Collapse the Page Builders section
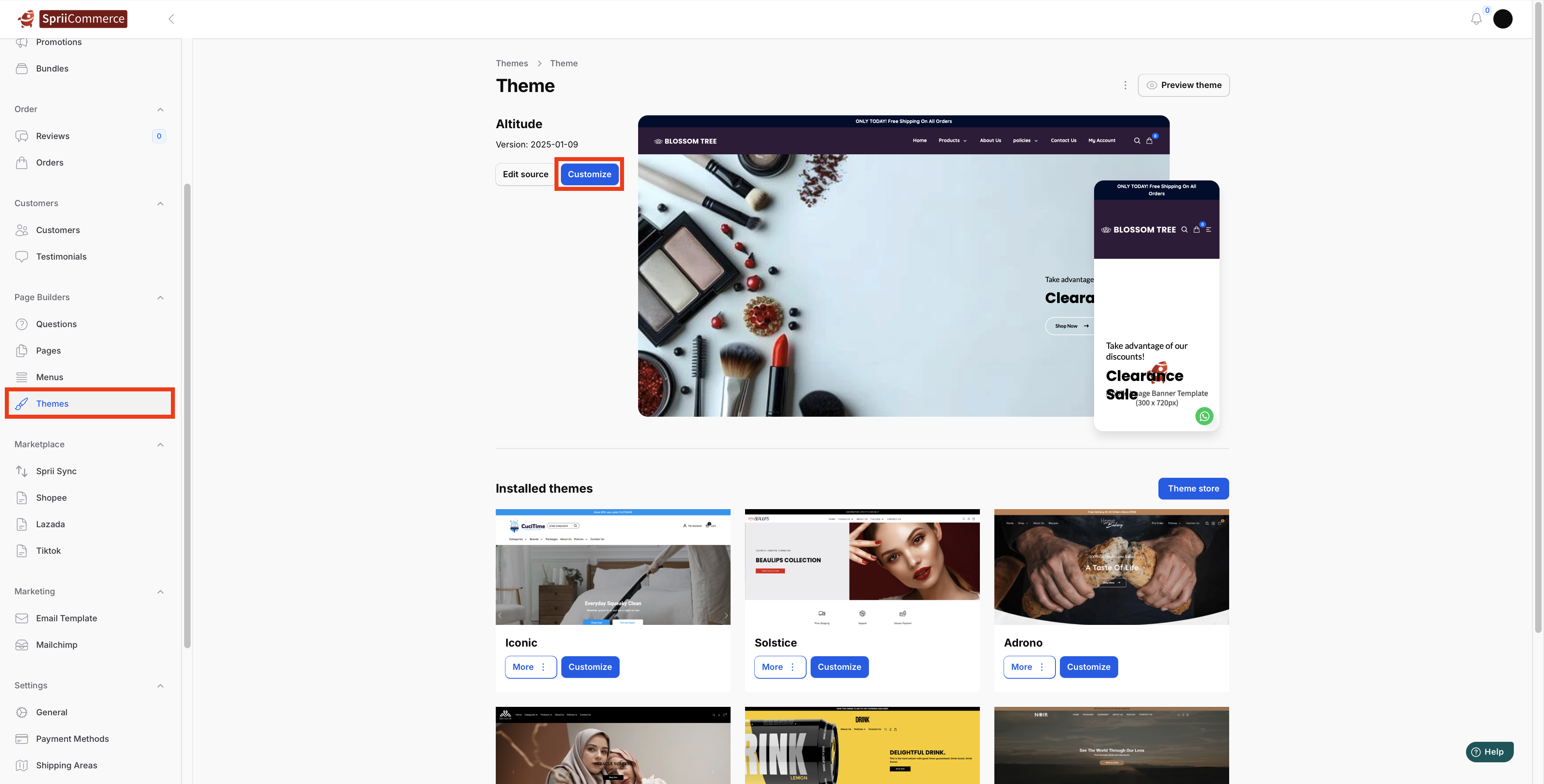 [x=160, y=297]
